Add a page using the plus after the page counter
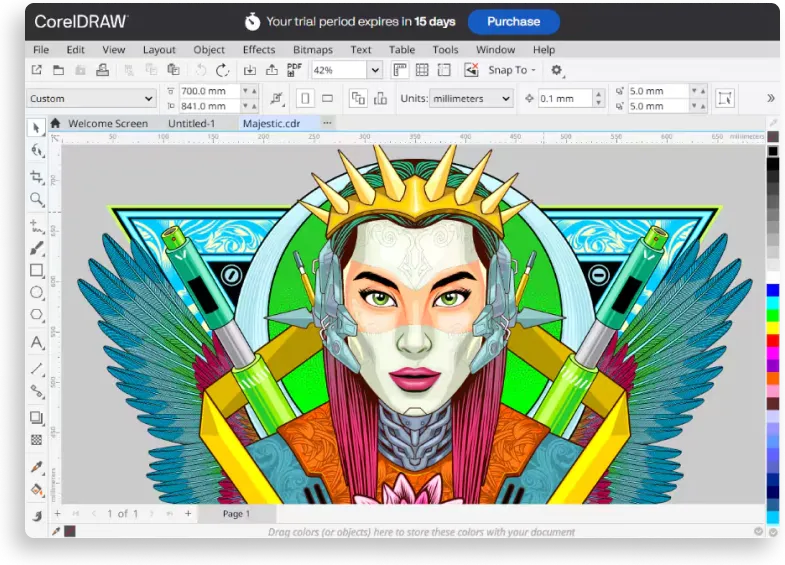Viewport: 785px width, 565px height. [188, 513]
